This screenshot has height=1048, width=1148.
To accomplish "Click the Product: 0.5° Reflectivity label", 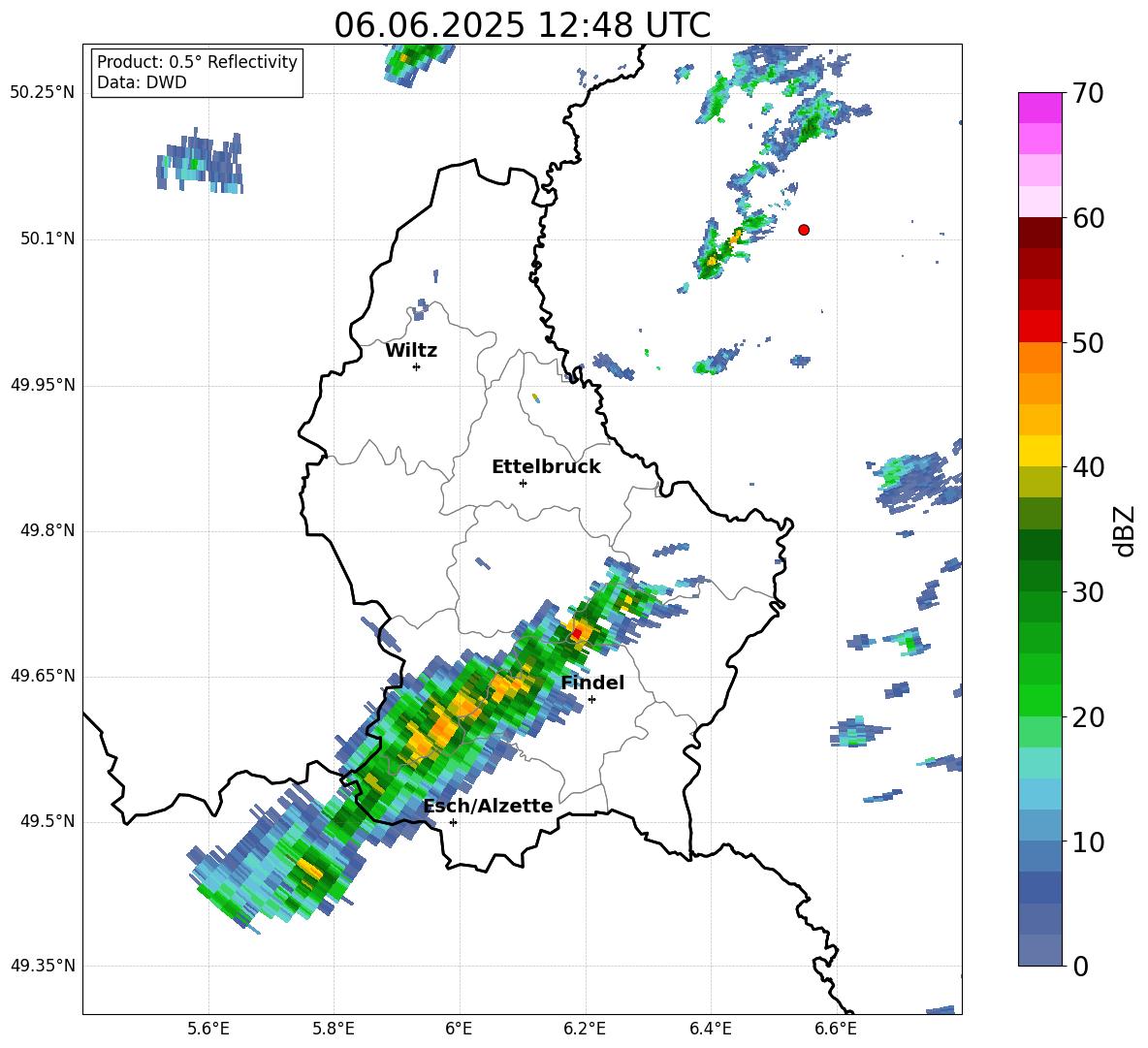I will [x=197, y=62].
